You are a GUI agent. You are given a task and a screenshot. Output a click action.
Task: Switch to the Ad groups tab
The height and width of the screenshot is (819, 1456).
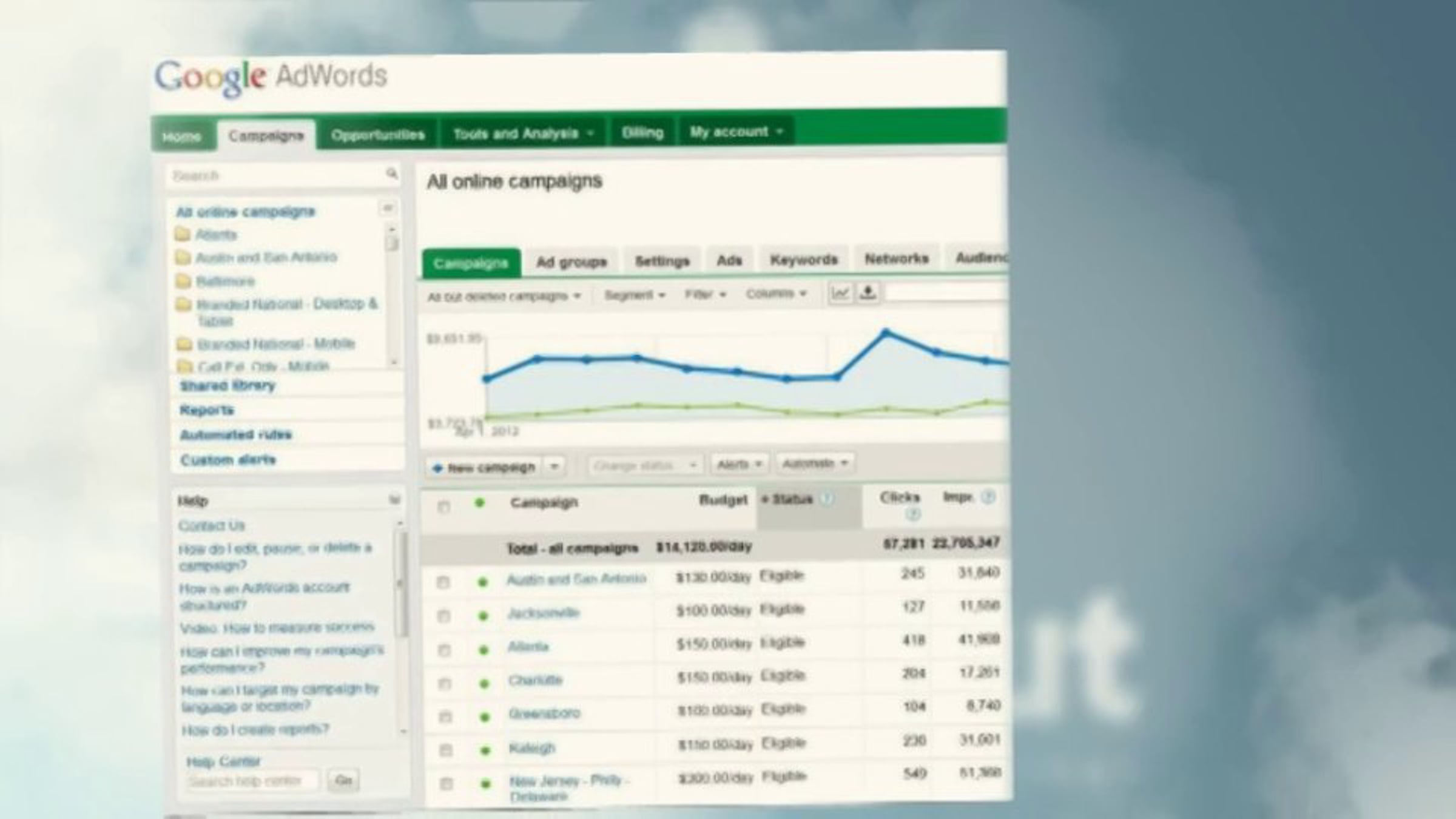pos(571,262)
